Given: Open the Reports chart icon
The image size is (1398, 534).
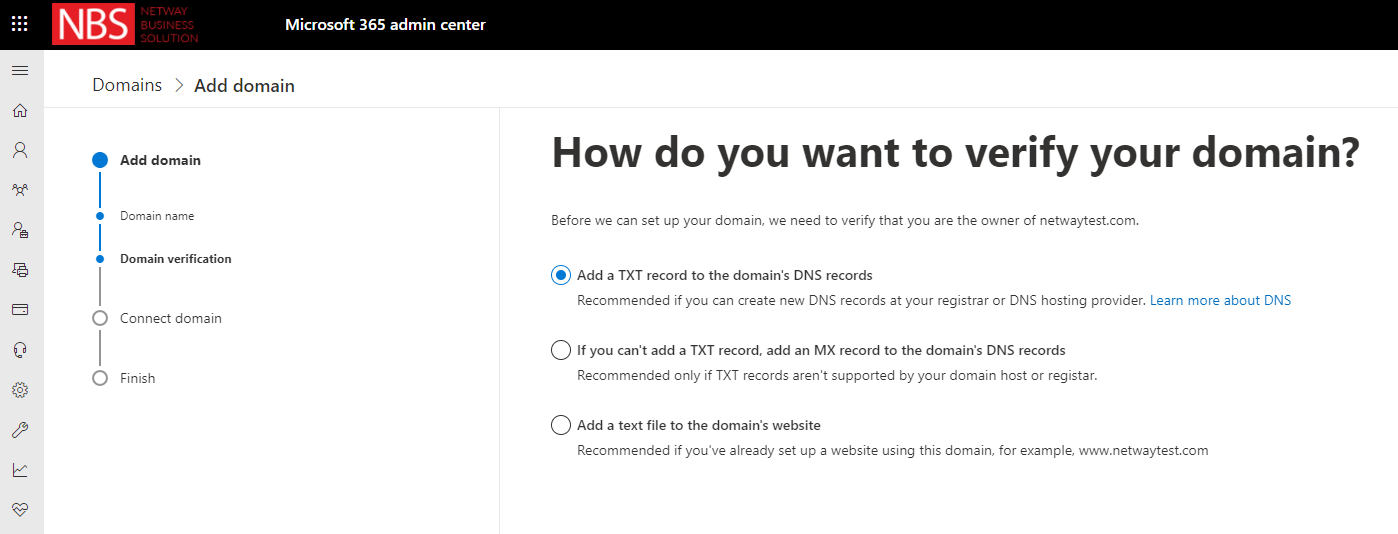Looking at the screenshot, I should click(20, 469).
